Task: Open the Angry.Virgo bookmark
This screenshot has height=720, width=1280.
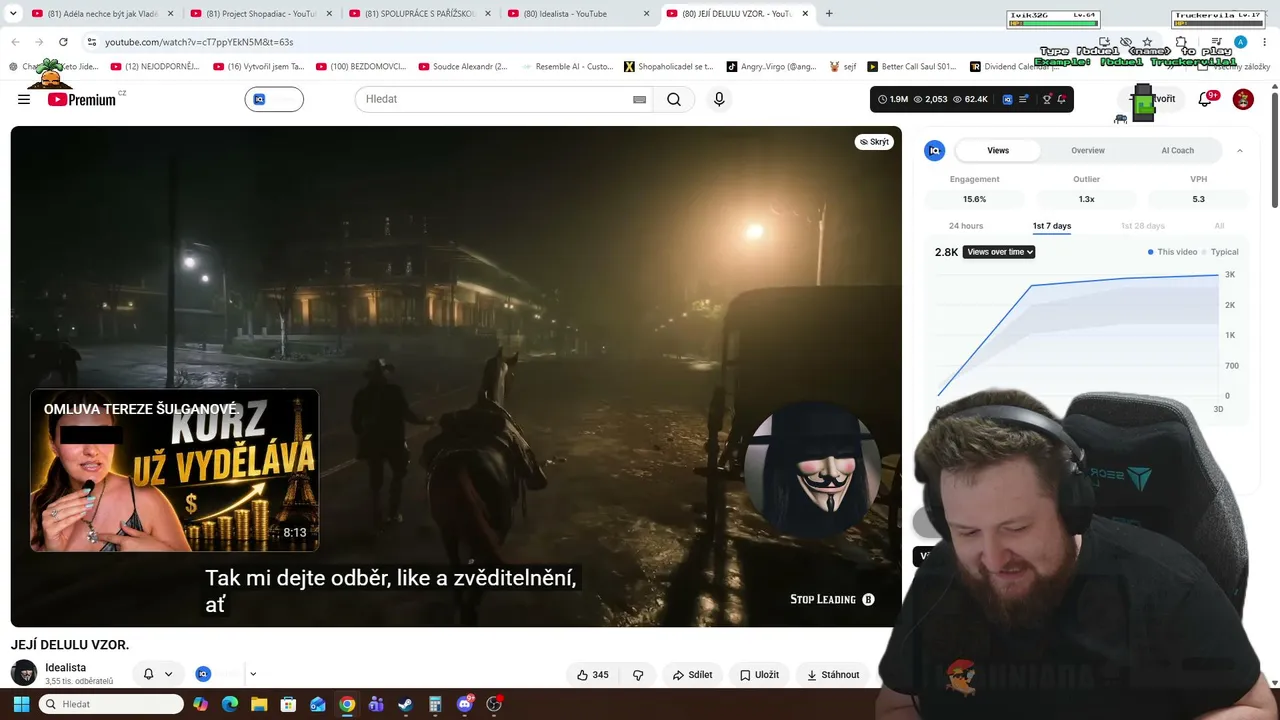Action: click(770, 67)
